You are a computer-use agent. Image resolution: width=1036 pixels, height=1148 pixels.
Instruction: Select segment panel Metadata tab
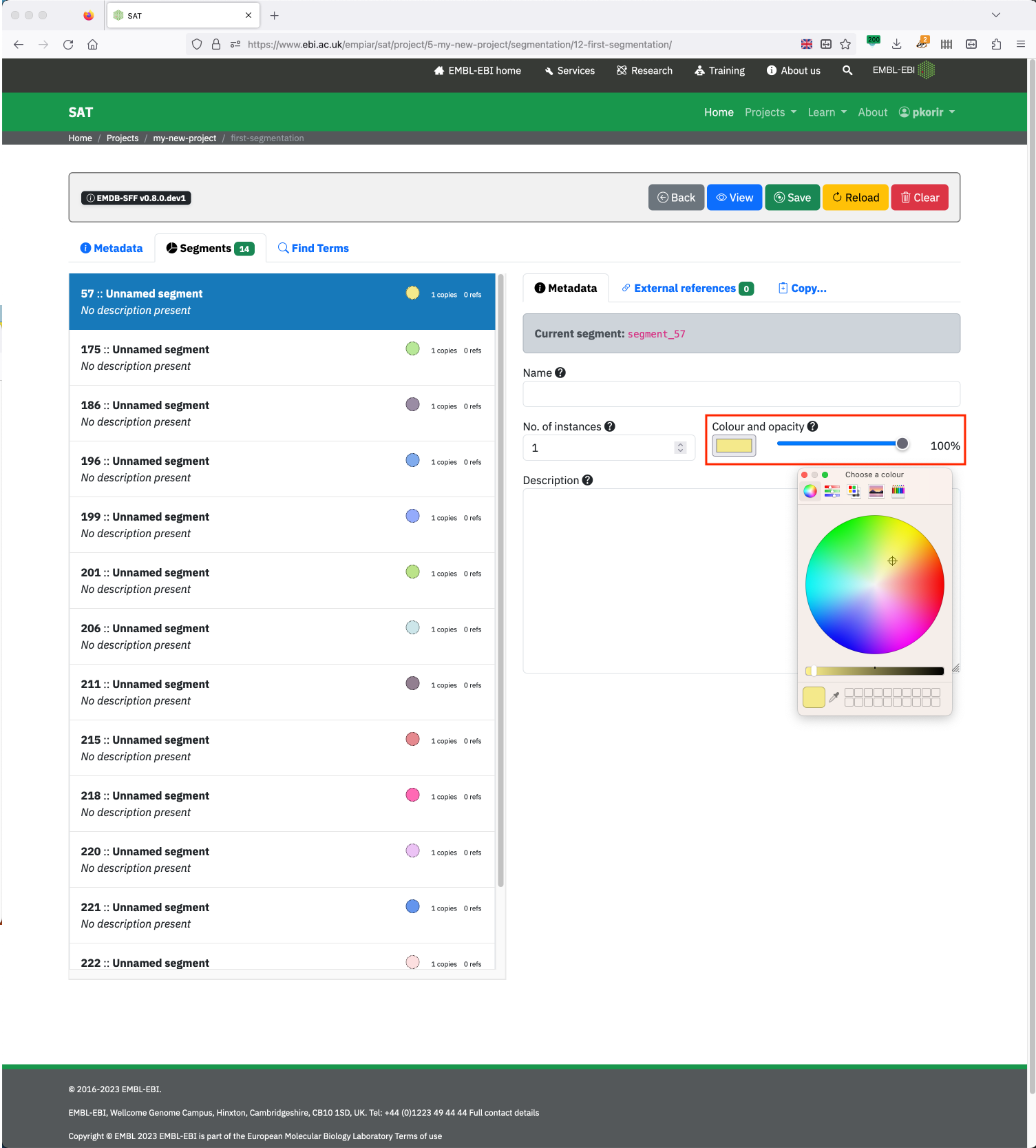(566, 288)
